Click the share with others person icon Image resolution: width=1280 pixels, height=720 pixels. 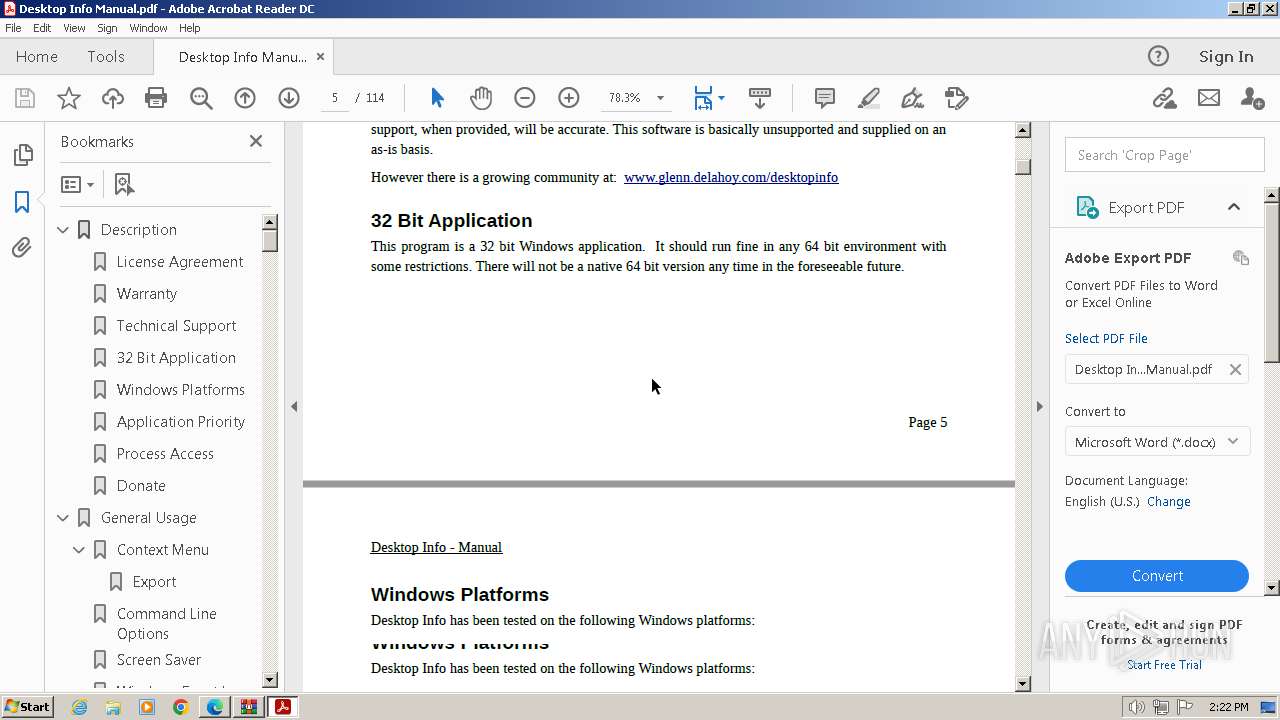tap(1252, 98)
